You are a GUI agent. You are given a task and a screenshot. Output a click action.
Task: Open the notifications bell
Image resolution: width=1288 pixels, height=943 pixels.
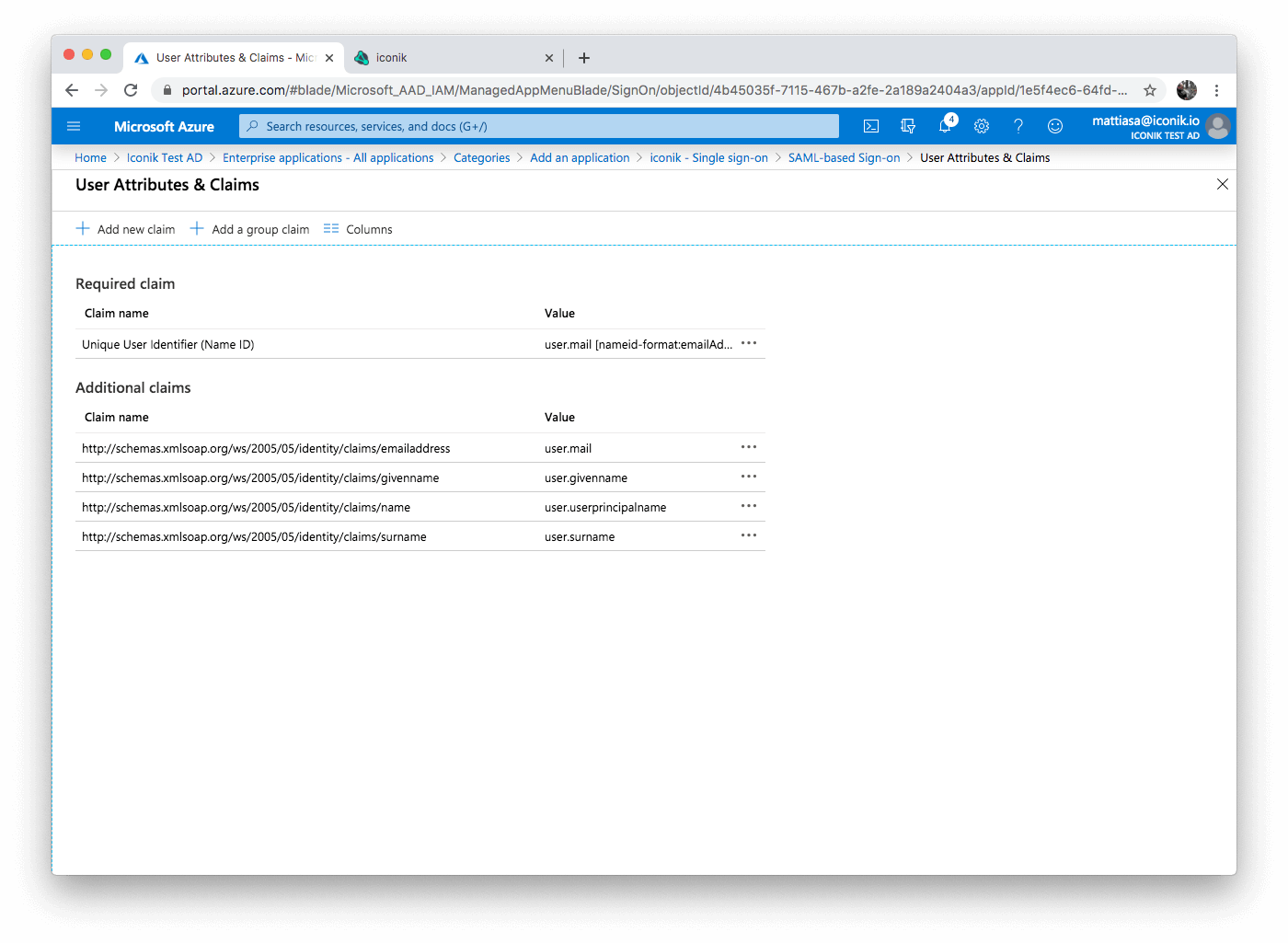[x=945, y=126]
